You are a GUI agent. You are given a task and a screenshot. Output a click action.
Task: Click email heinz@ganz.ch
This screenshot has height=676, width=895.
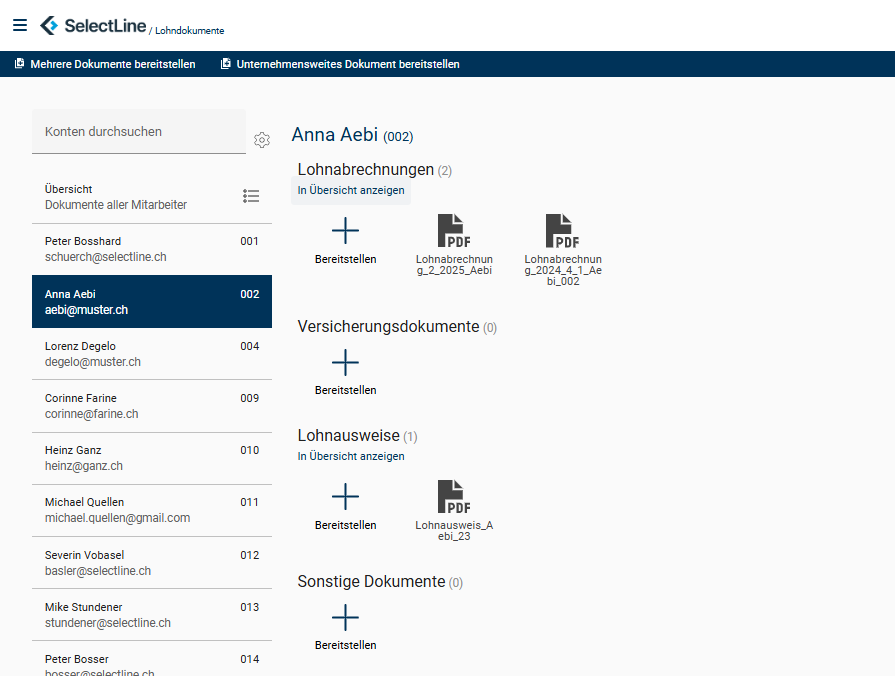point(84,466)
